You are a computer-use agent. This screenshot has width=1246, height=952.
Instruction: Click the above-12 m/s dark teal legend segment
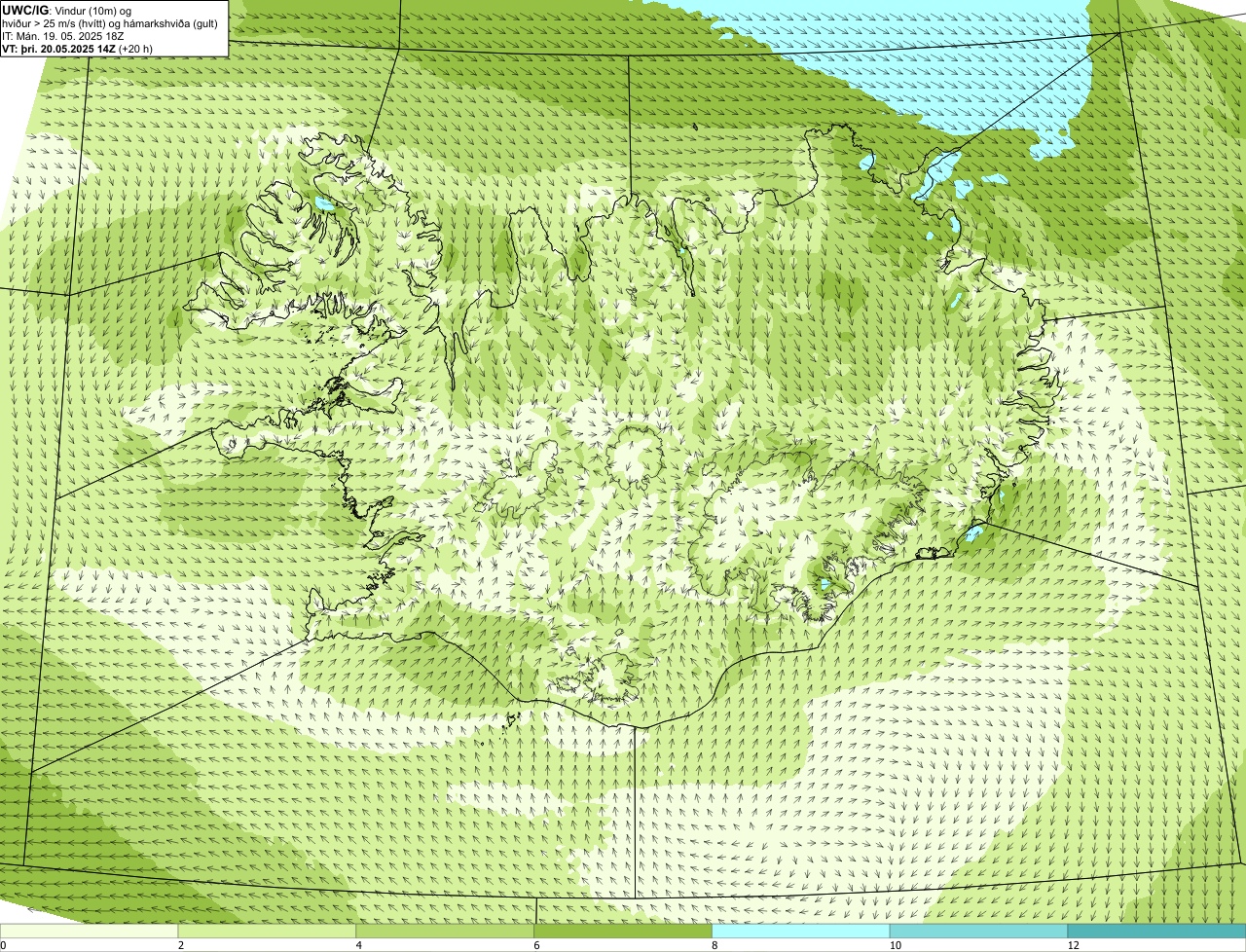(x=1157, y=931)
